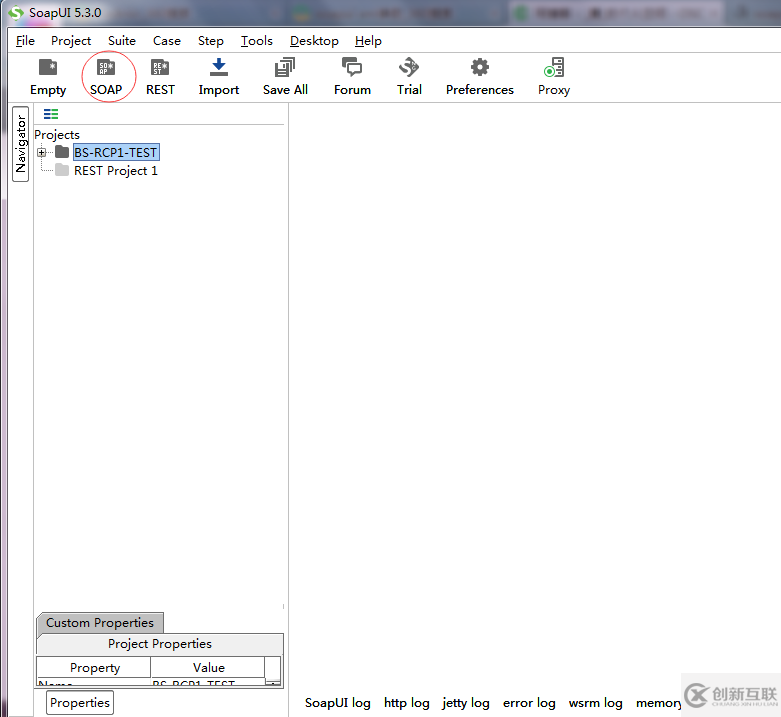
Task: Open the File menu
Action: click(x=25, y=40)
